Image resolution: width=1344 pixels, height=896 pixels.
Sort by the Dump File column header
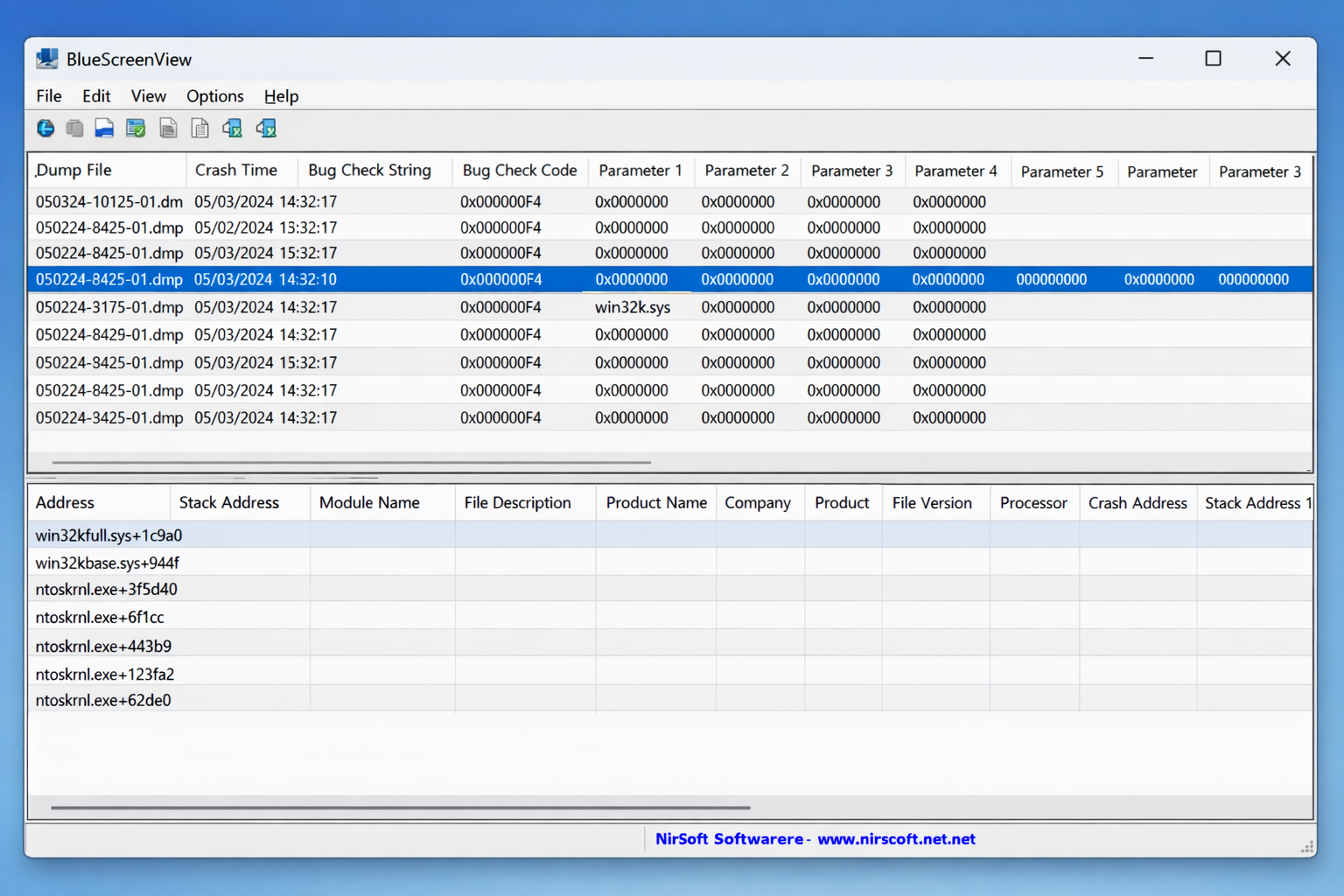[107, 171]
